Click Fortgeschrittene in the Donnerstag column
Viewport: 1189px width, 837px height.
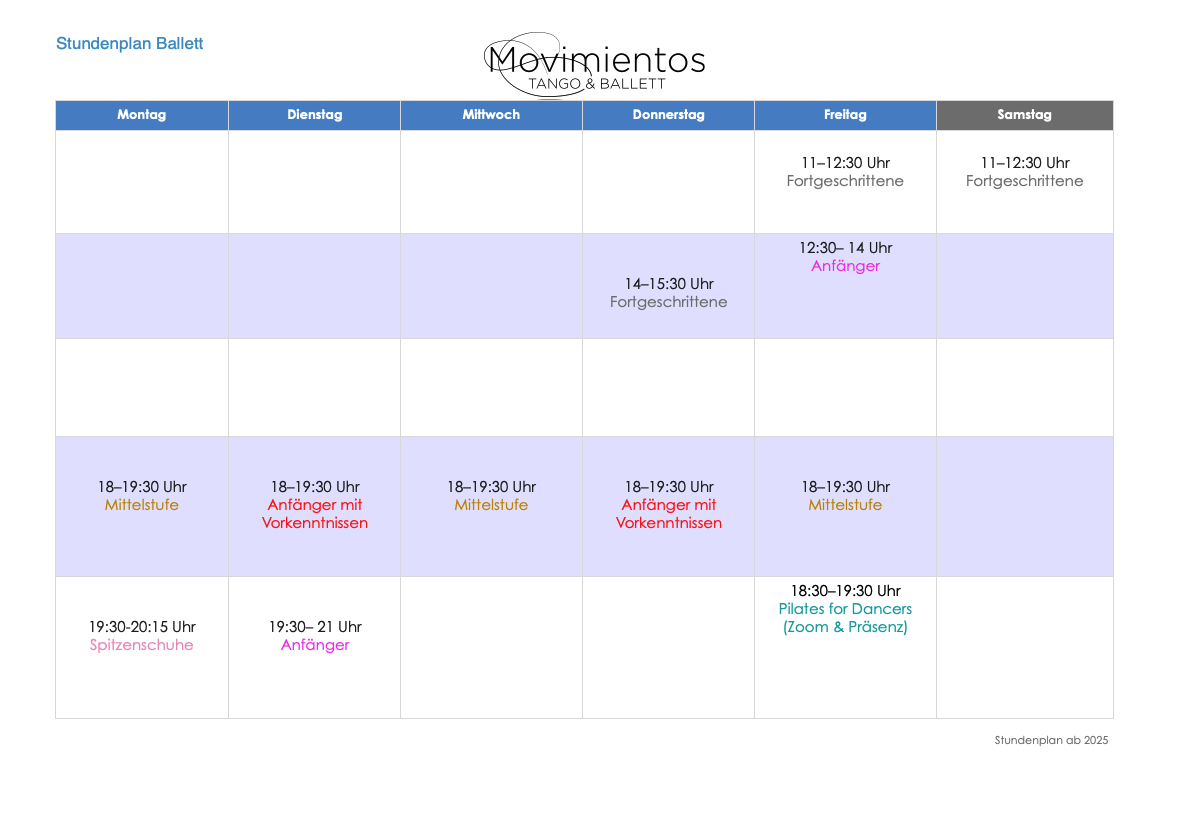[x=669, y=303]
